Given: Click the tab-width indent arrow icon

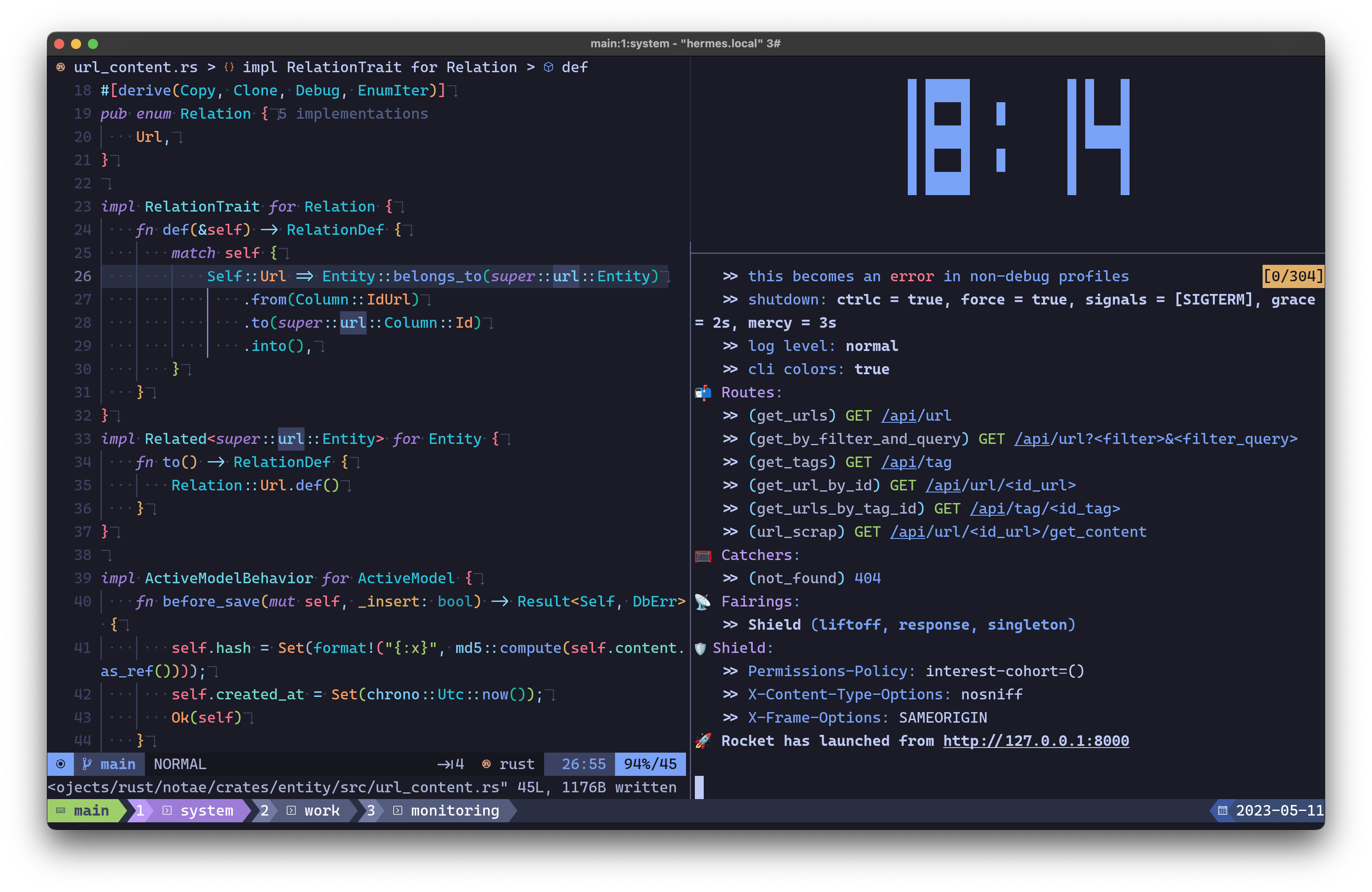Looking at the screenshot, I should (445, 764).
